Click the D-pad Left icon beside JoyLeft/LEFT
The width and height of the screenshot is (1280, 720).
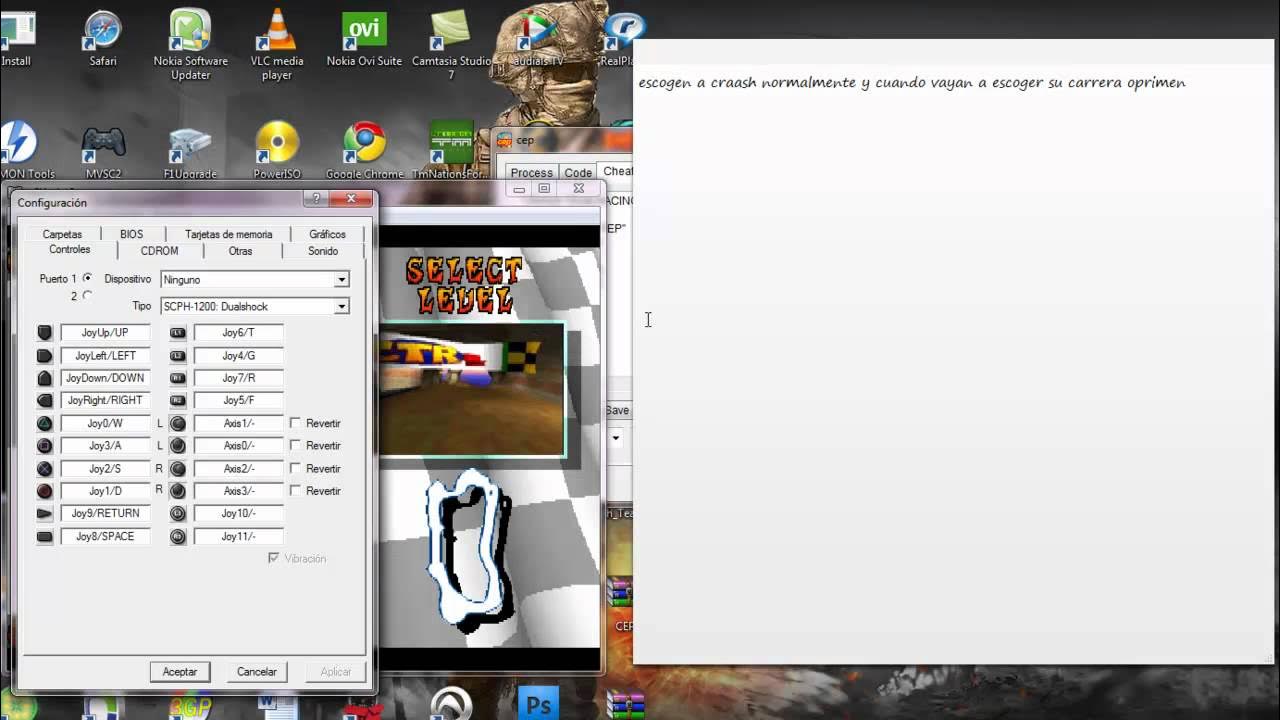[x=44, y=356]
